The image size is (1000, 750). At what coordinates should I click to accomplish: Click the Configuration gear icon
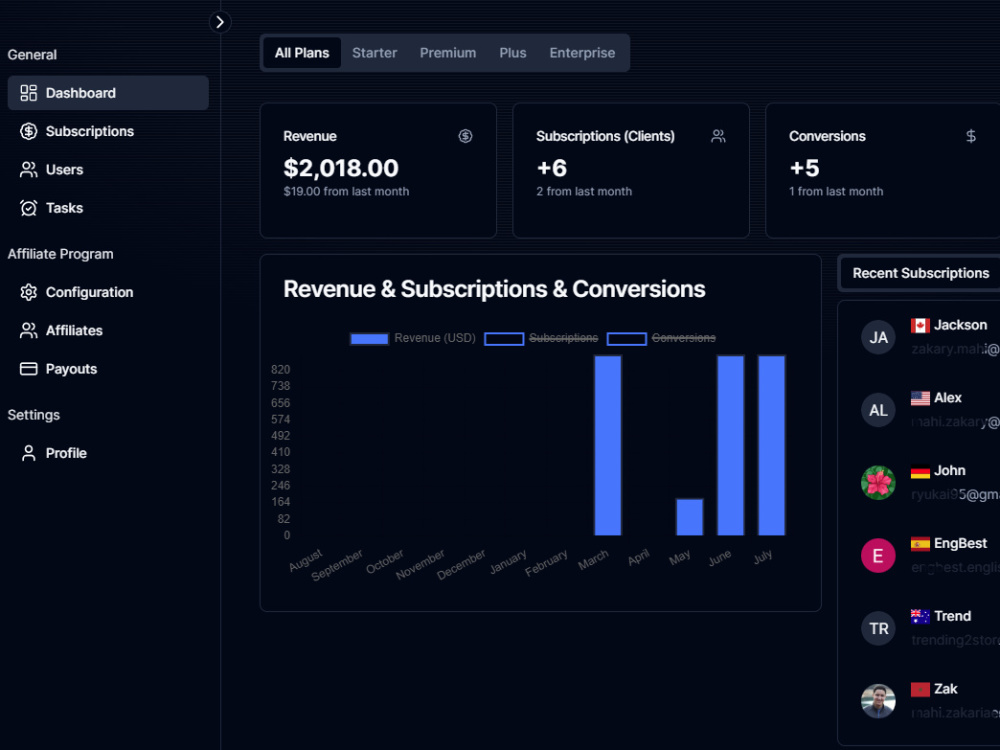[29, 292]
